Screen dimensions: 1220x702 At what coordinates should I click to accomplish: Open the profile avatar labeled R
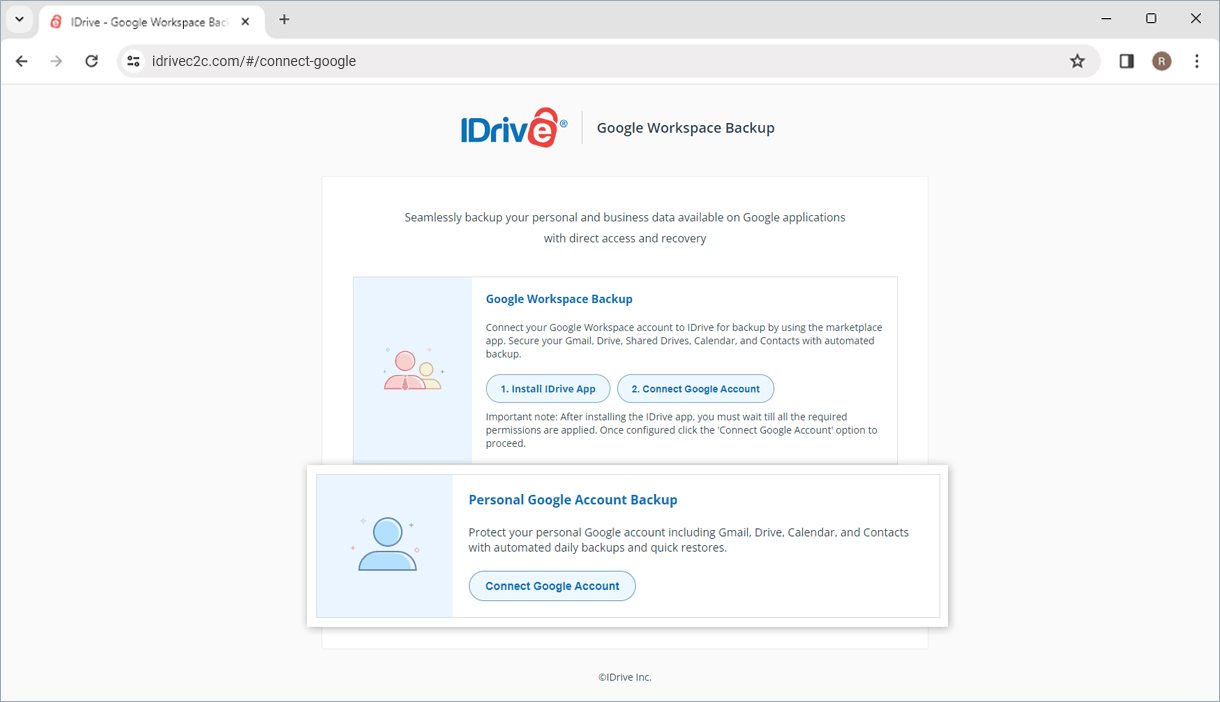point(1161,61)
